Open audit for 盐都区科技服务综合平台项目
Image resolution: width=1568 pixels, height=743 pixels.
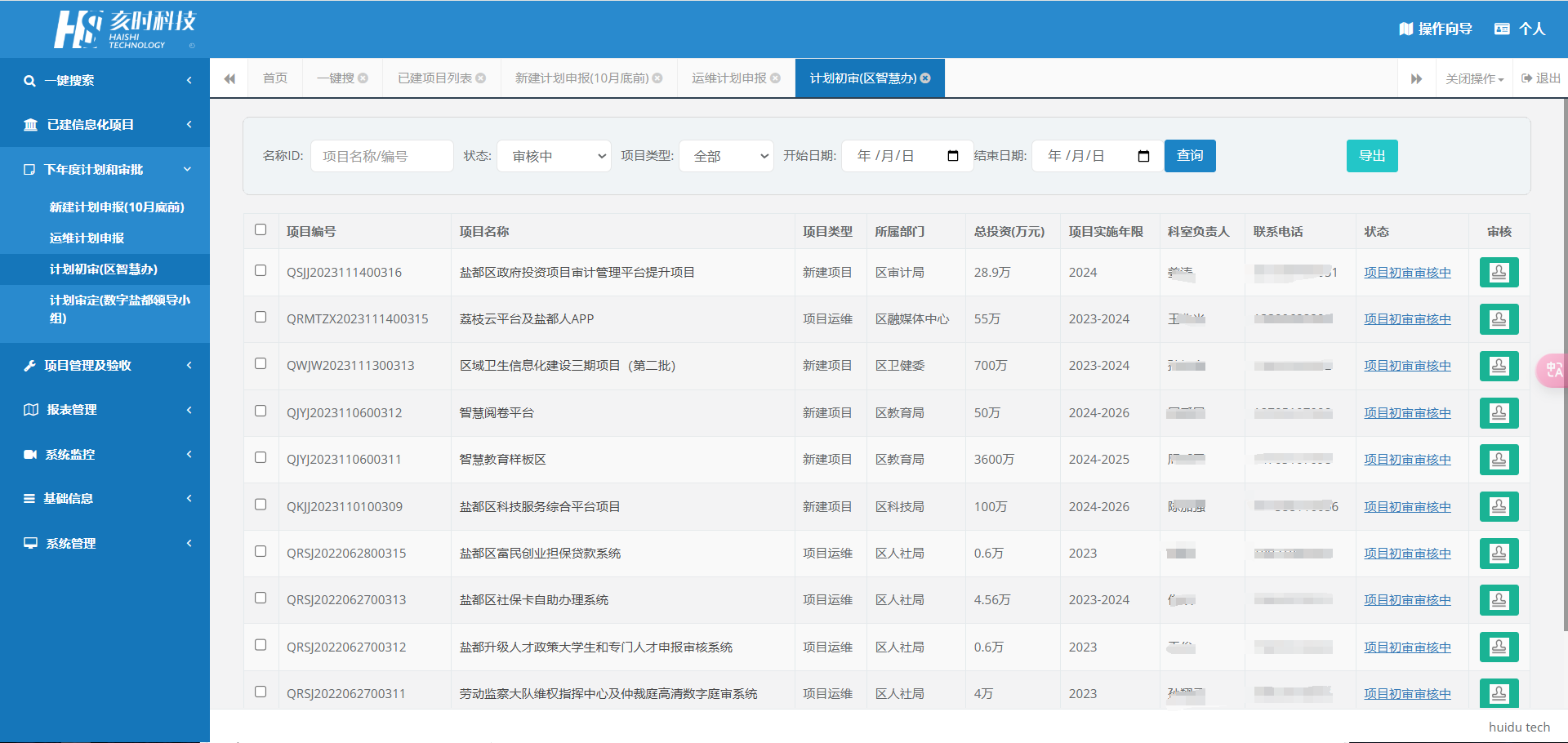1499,506
